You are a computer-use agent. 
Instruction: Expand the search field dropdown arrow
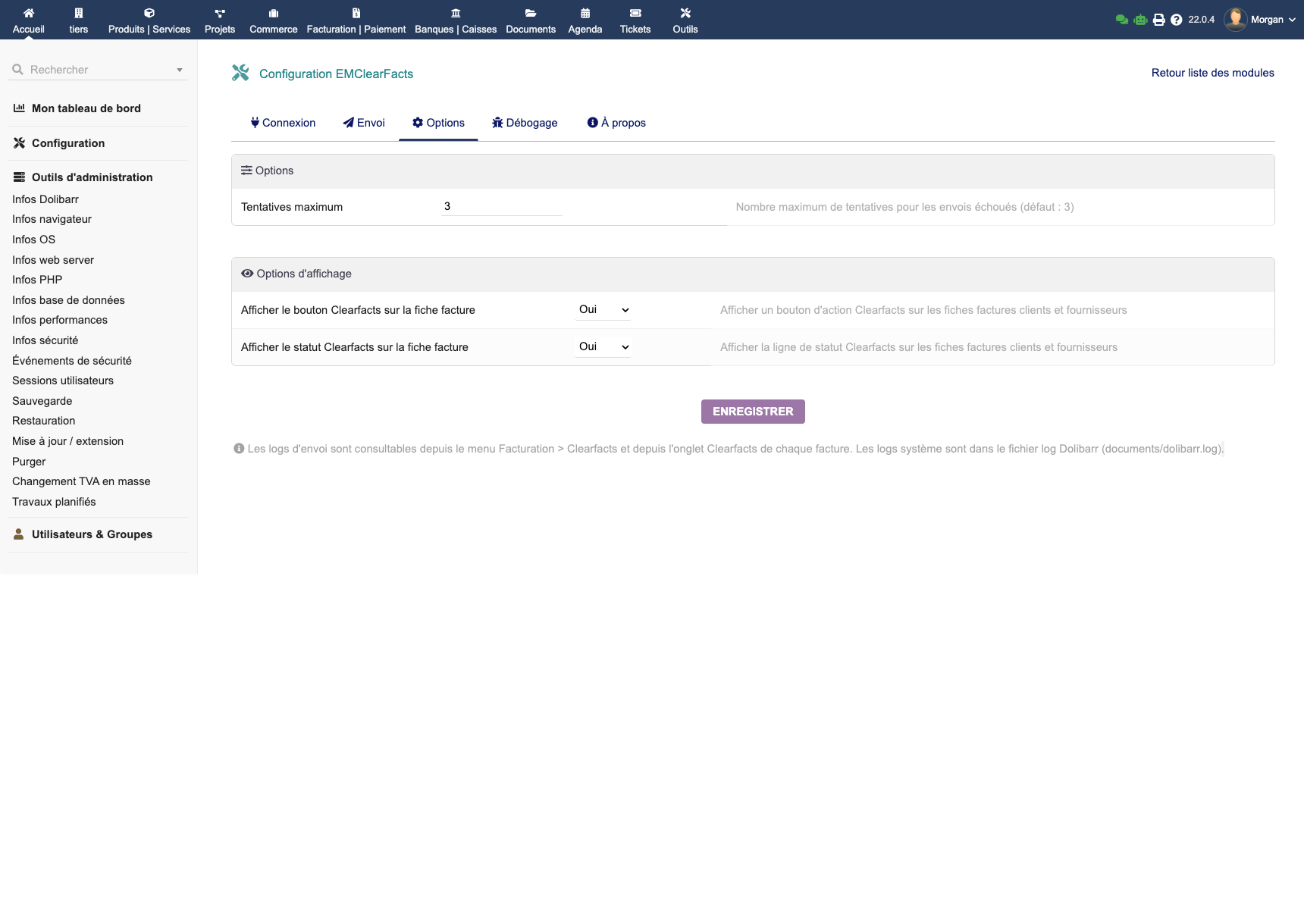click(180, 70)
